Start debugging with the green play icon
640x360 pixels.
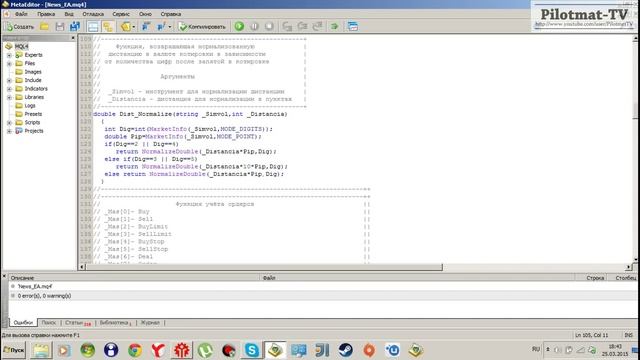[x=239, y=27]
